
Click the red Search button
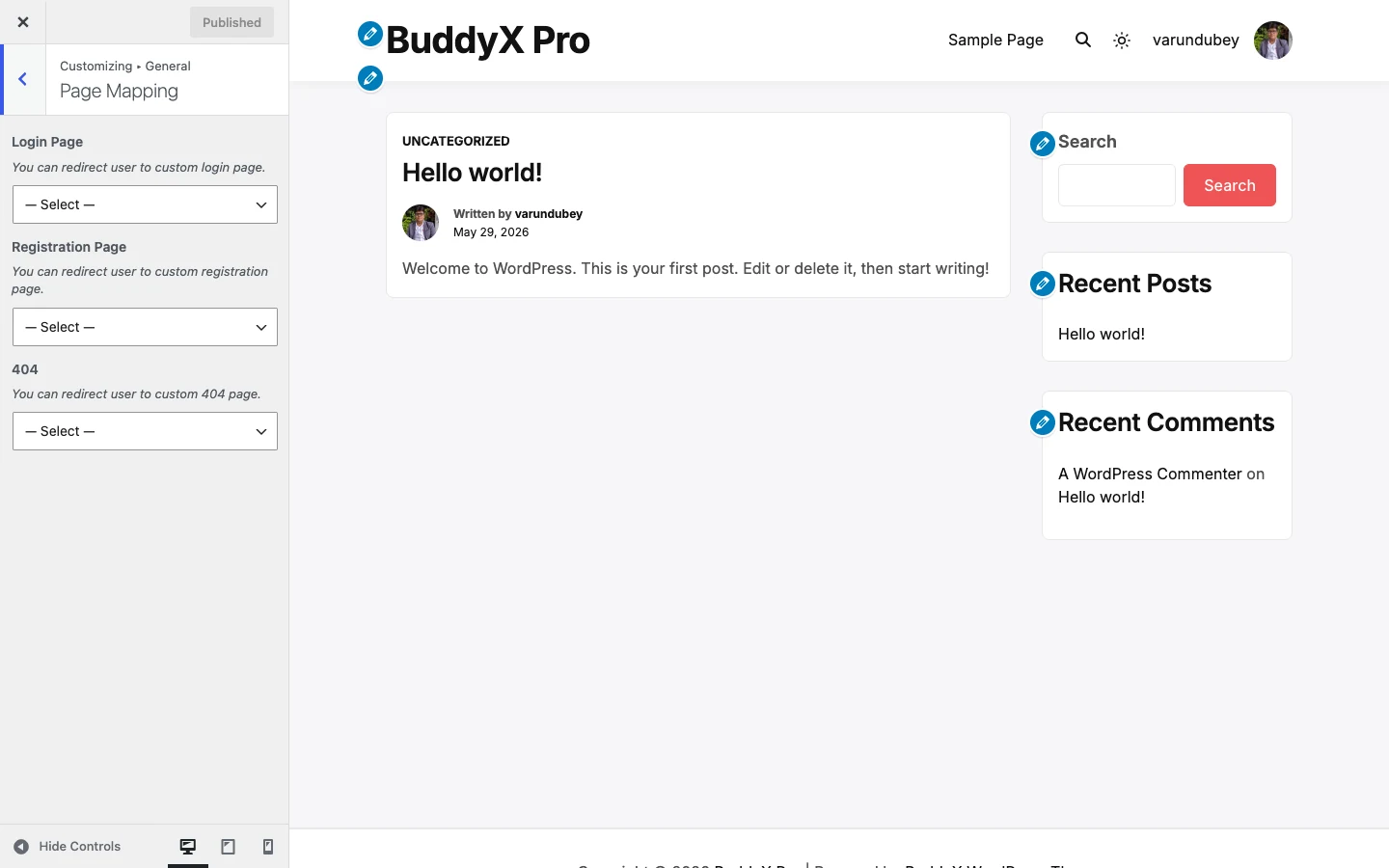pos(1230,185)
